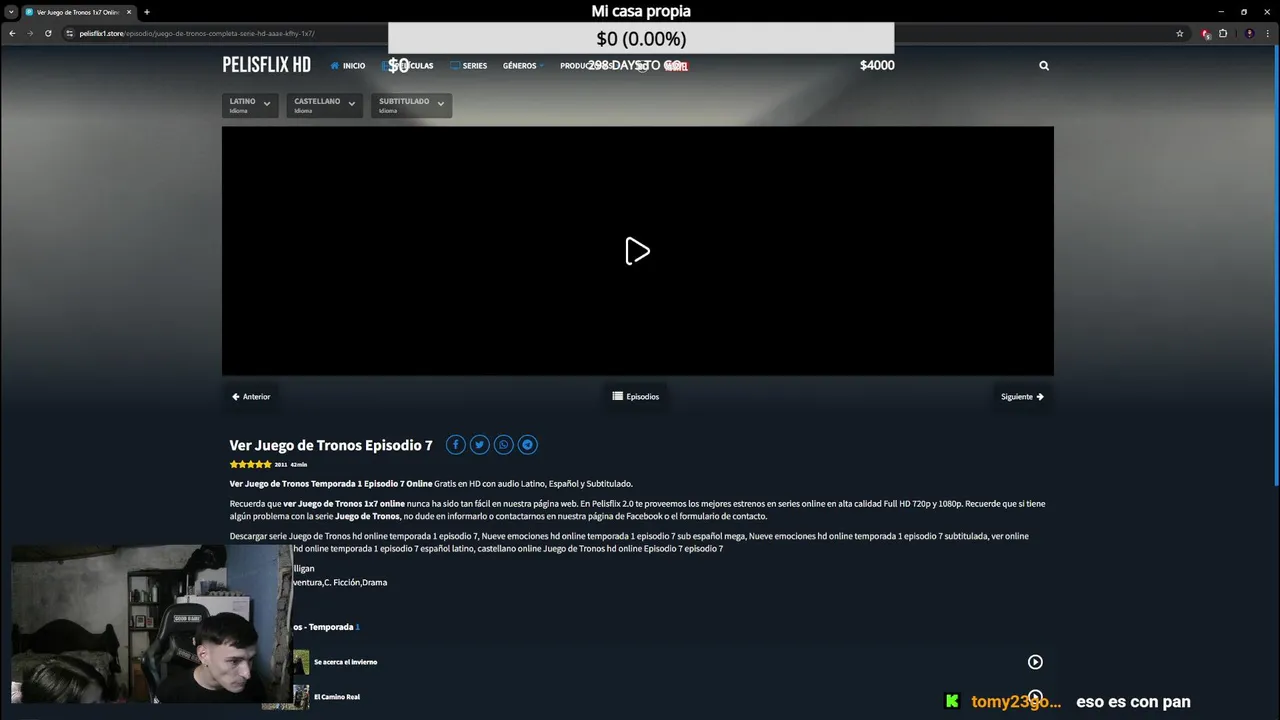Click browser back arrow
Screen dimensions: 1280x720
click(x=12, y=33)
